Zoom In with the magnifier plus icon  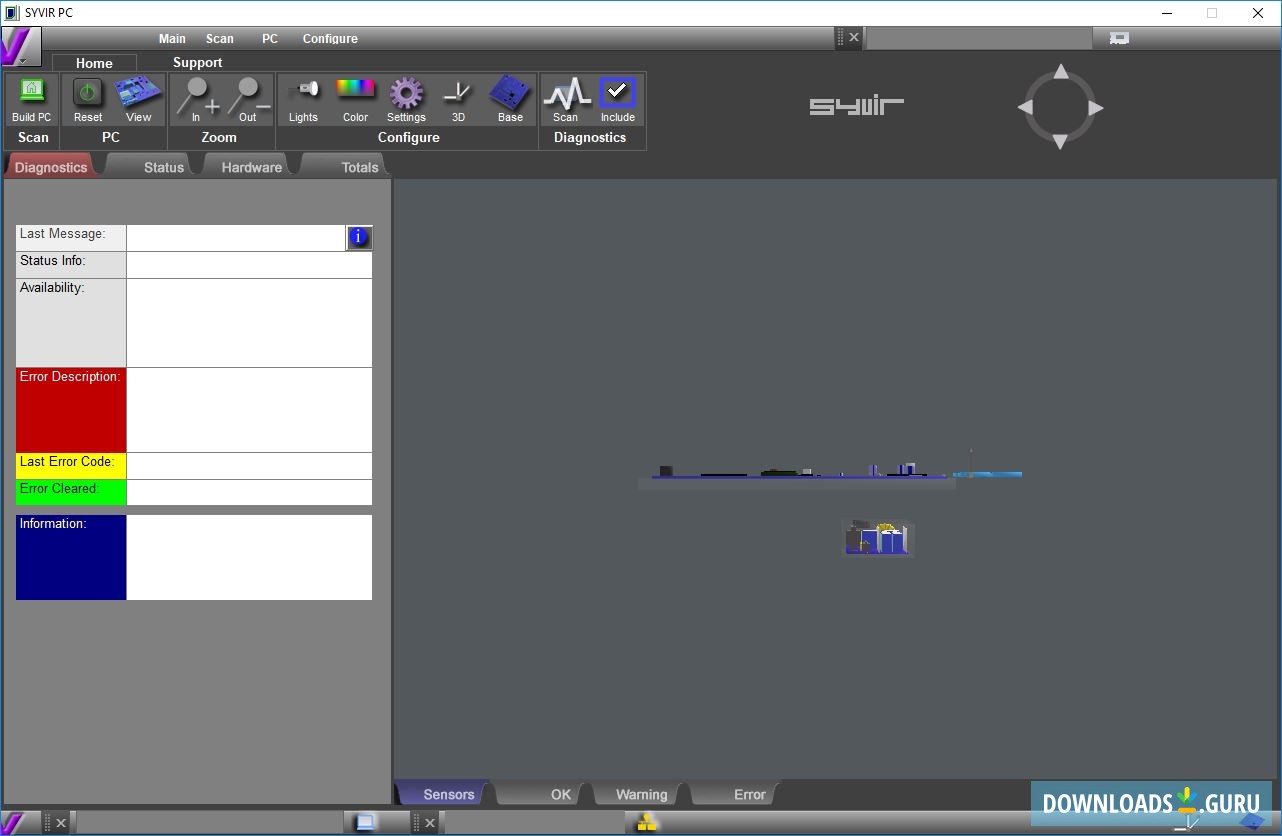(x=196, y=99)
